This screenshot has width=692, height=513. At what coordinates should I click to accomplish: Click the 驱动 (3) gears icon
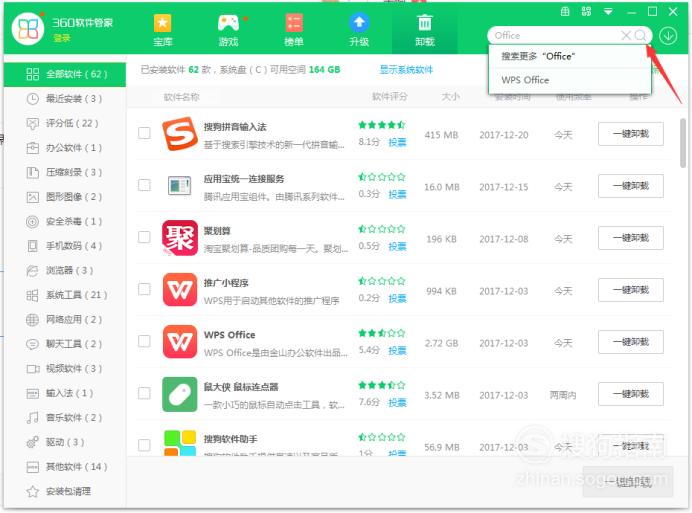33,442
